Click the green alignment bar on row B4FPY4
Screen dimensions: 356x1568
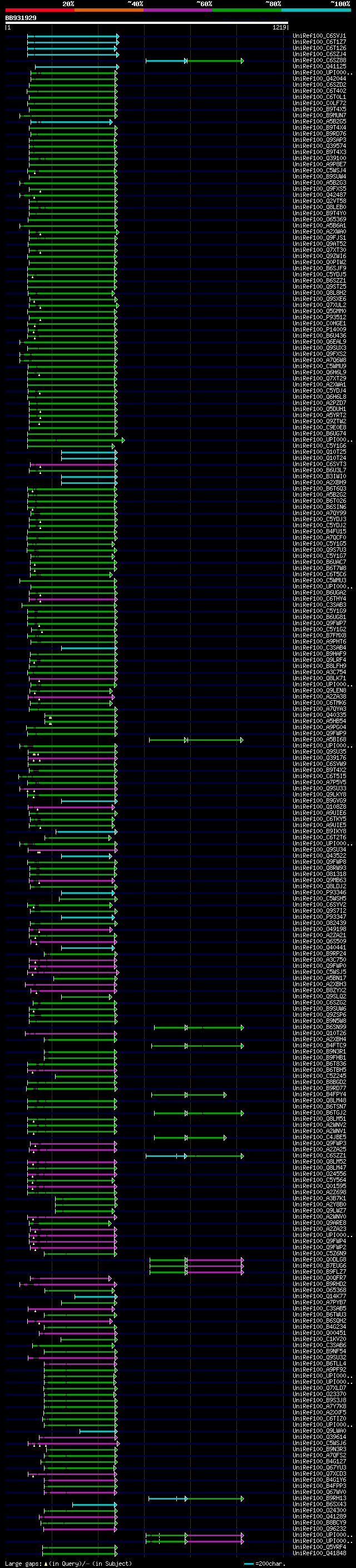[x=189, y=1095]
